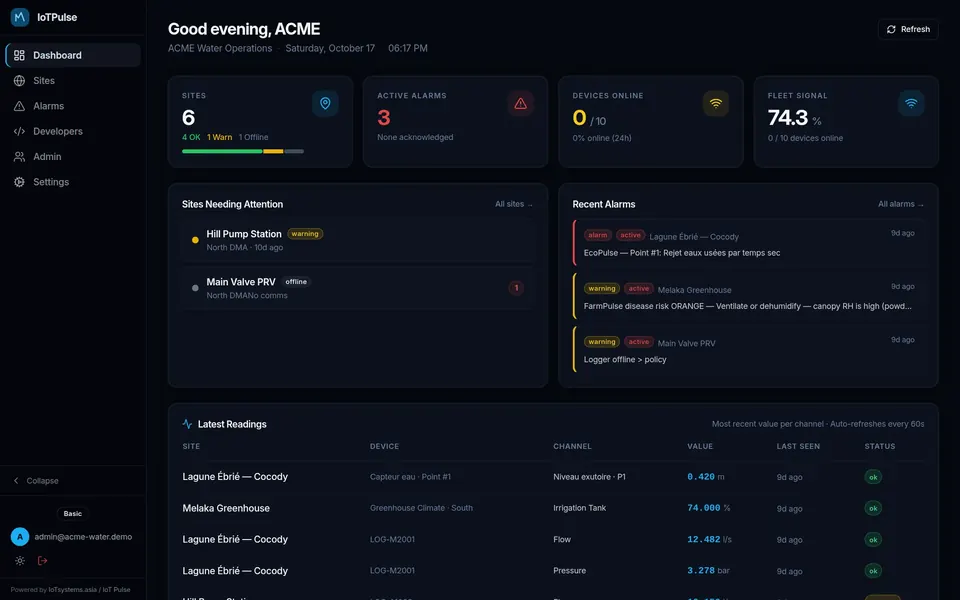Click Capteur eau · Point #1 device

point(410,477)
